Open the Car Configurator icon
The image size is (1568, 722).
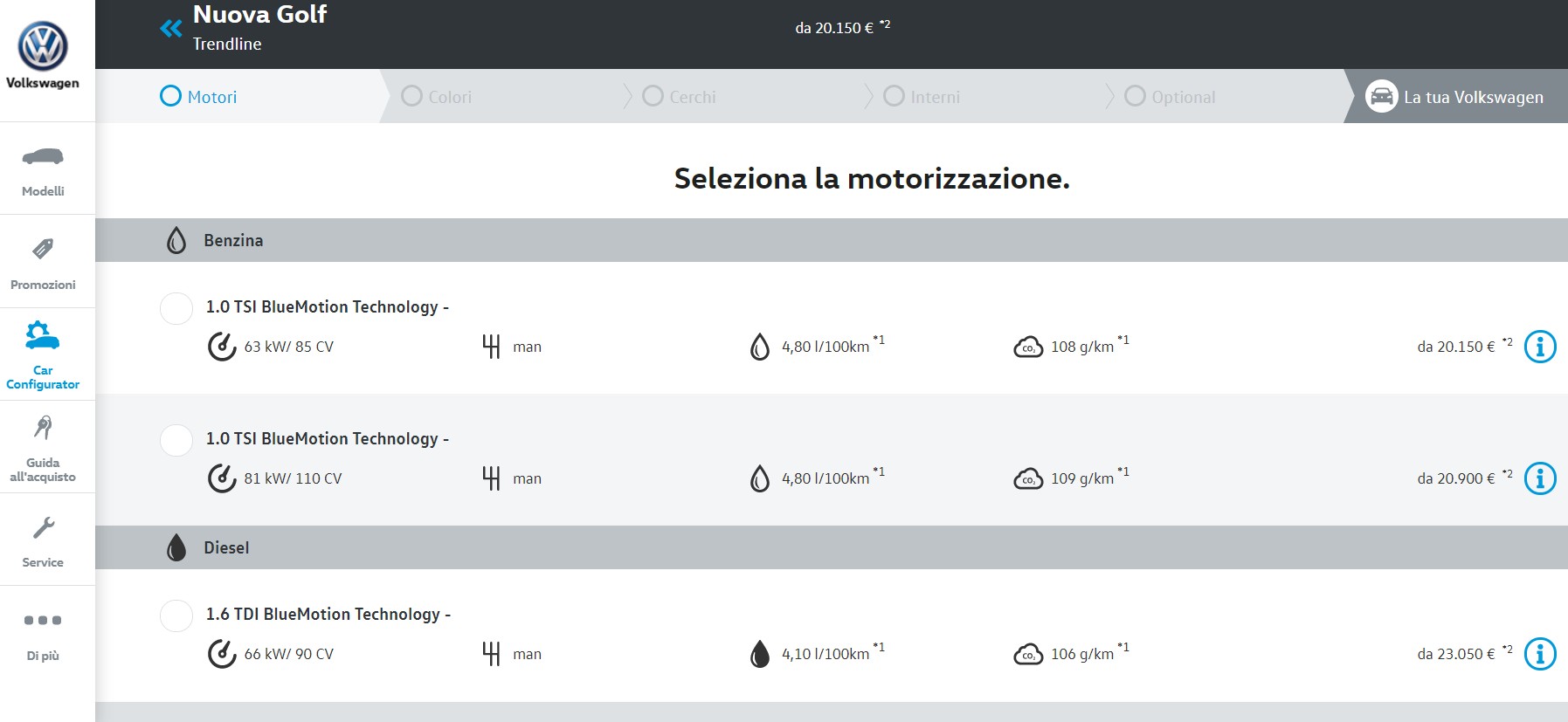(x=43, y=335)
